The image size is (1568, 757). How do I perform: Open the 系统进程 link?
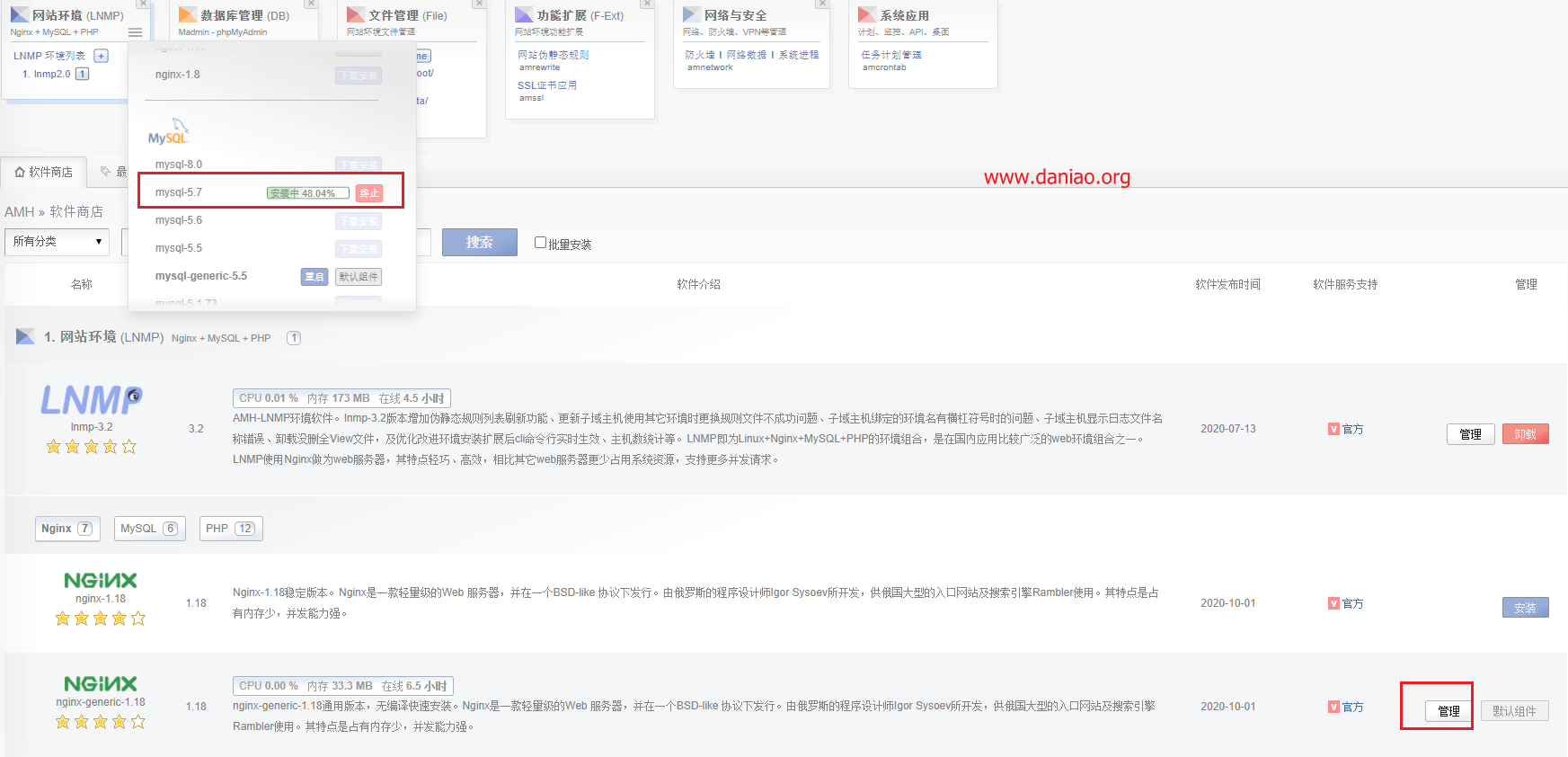tap(799, 55)
